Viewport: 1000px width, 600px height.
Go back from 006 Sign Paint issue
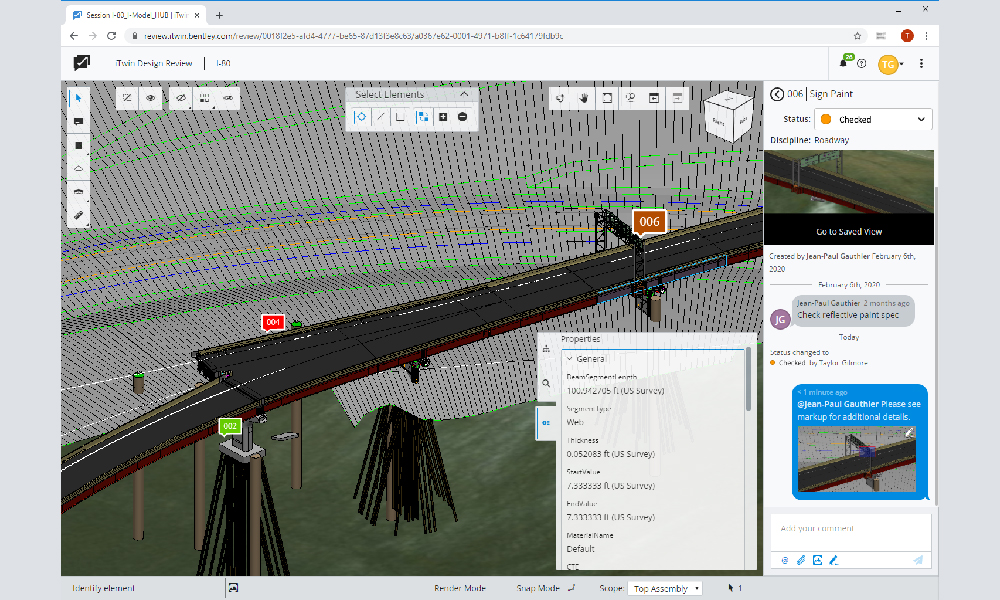[777, 94]
